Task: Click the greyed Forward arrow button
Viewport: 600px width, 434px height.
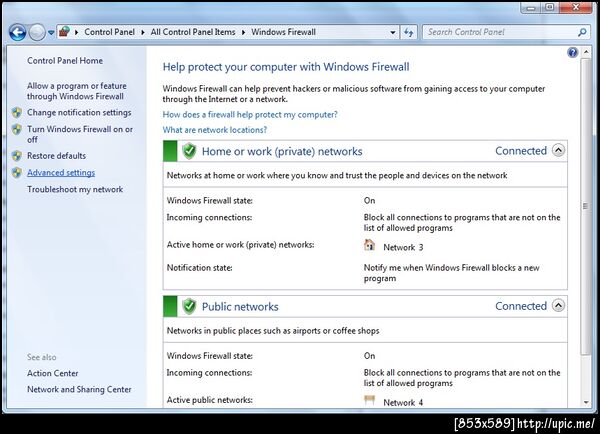Action: pos(37,33)
